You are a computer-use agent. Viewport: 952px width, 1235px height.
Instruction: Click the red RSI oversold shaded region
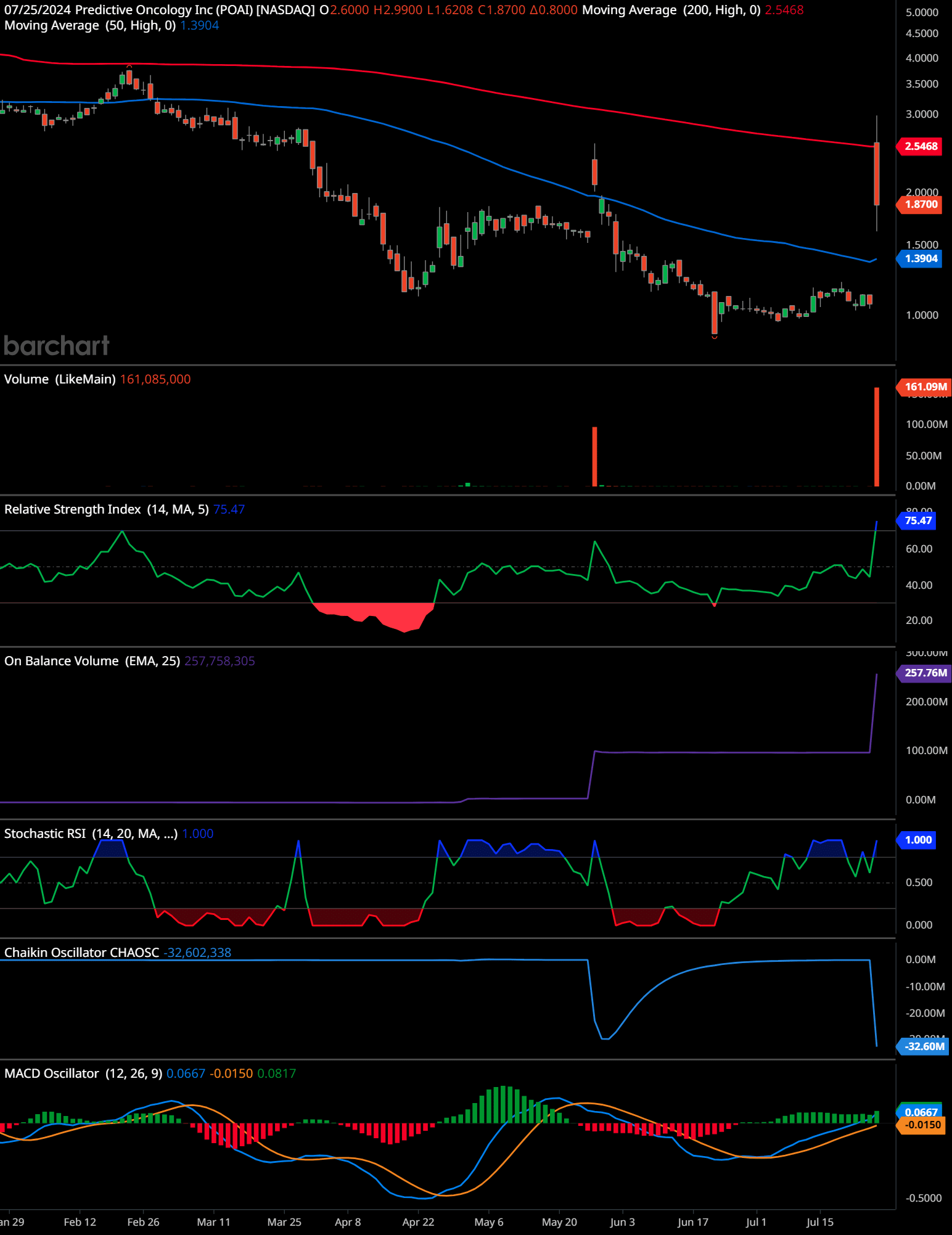pyautogui.click(x=382, y=615)
